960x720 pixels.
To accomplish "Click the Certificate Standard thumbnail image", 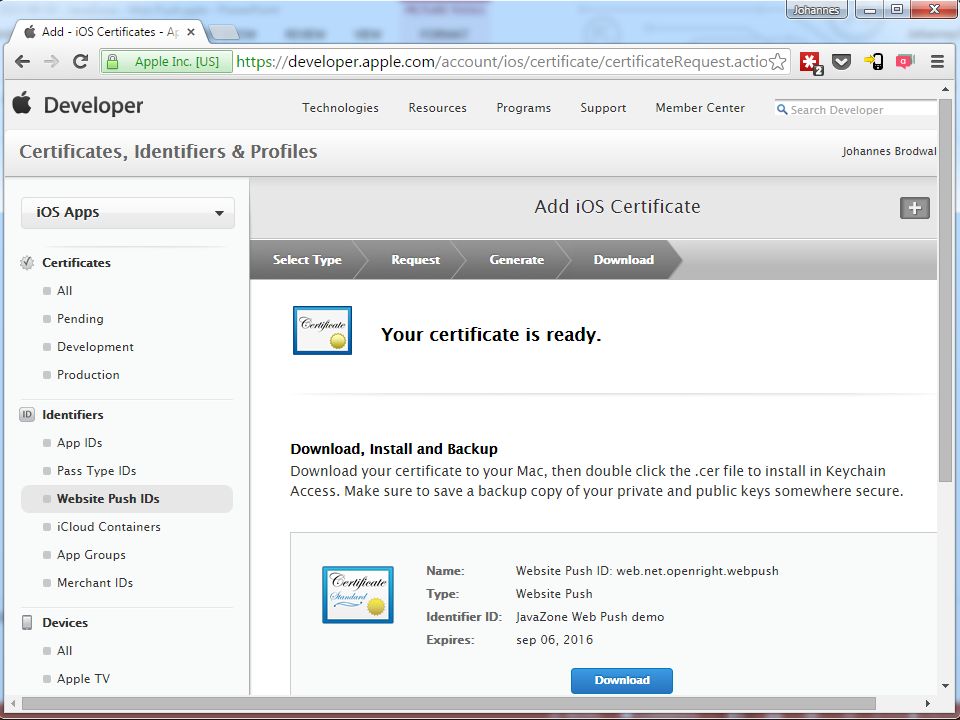I will [358, 594].
